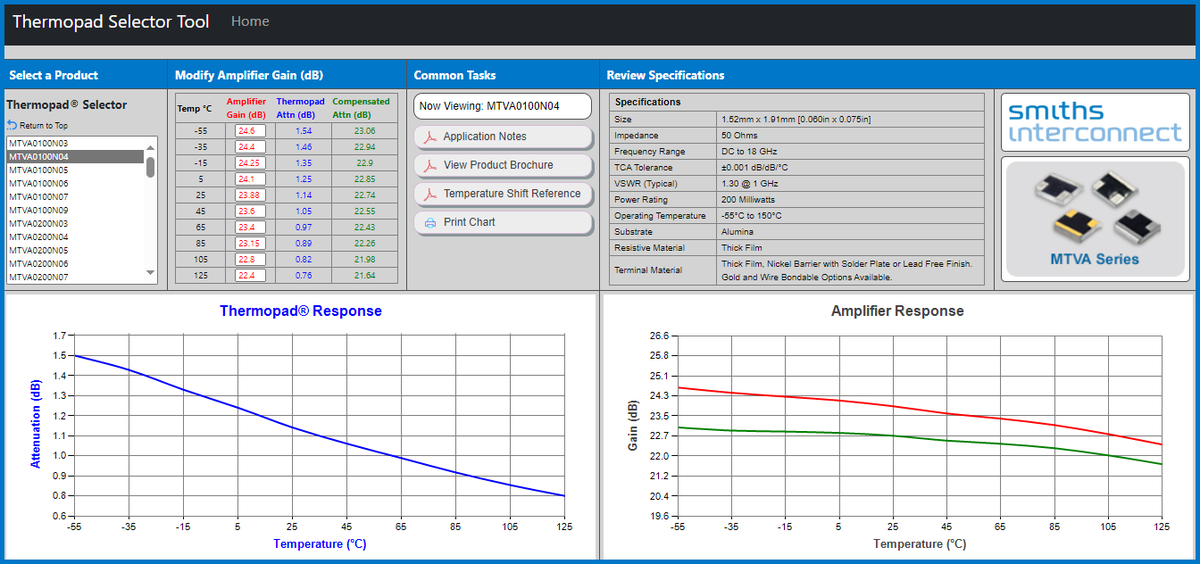Select MTVA0100N03 in the product list

(x=75, y=143)
